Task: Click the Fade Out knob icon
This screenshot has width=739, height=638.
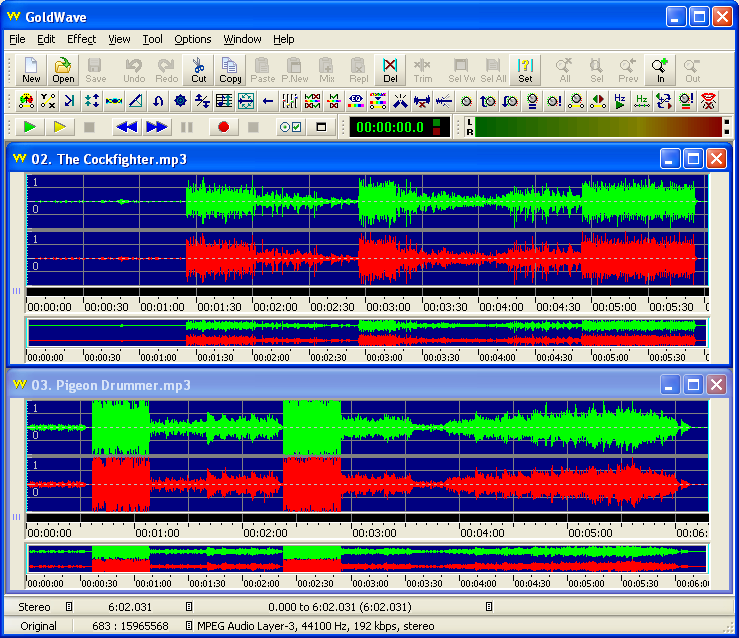Action: [510, 101]
